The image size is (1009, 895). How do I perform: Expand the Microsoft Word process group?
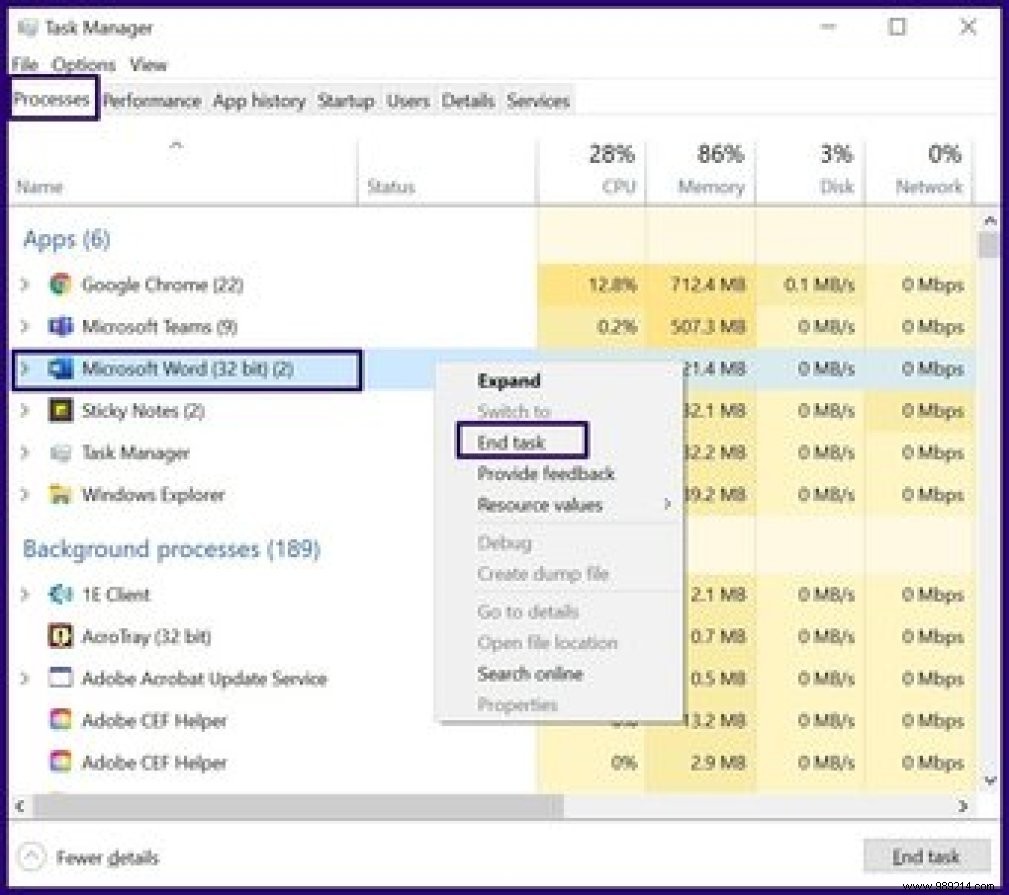(25, 369)
